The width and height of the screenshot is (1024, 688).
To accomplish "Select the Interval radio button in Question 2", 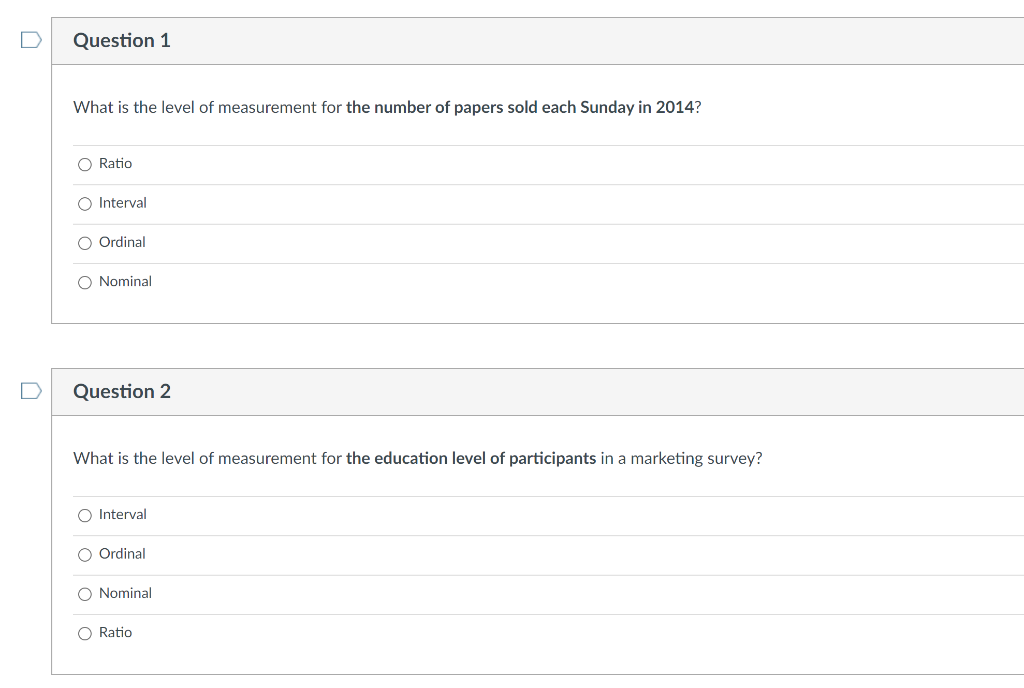I will [x=85, y=515].
